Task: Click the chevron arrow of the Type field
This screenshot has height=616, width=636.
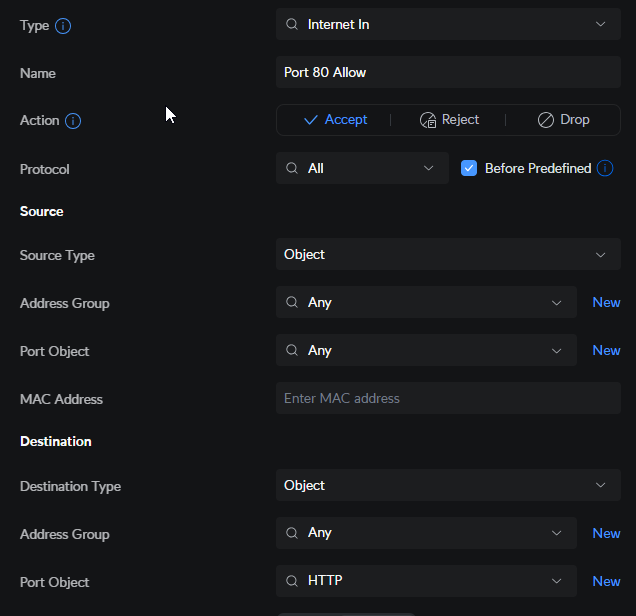Action: 600,24
